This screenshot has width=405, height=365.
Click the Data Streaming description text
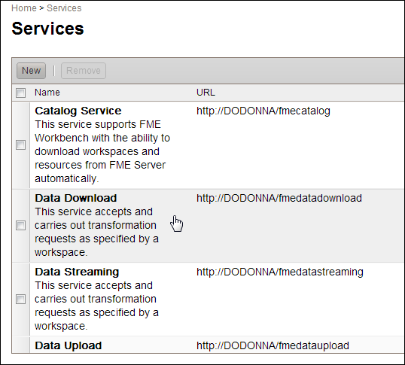(97, 306)
